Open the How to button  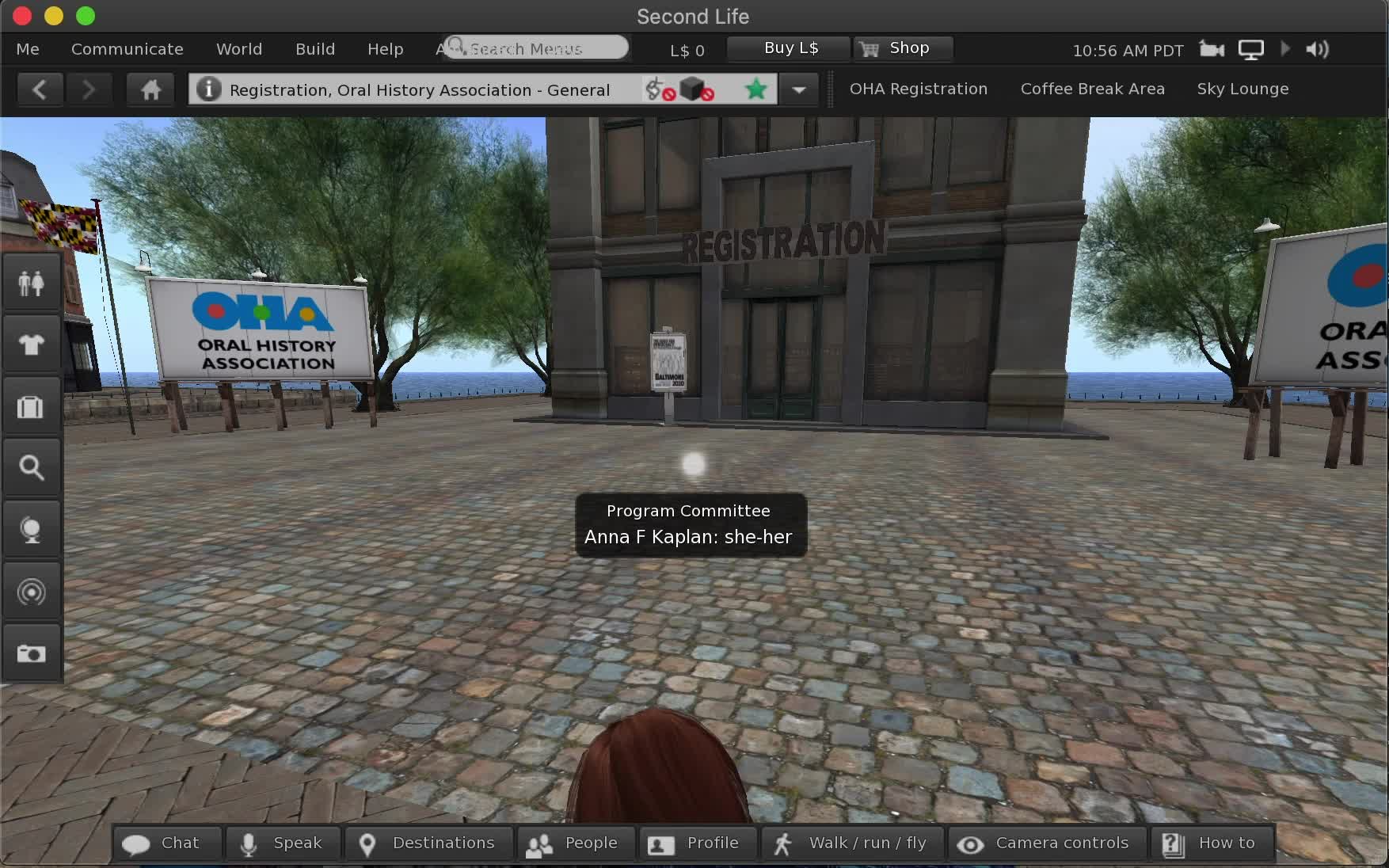(1212, 843)
